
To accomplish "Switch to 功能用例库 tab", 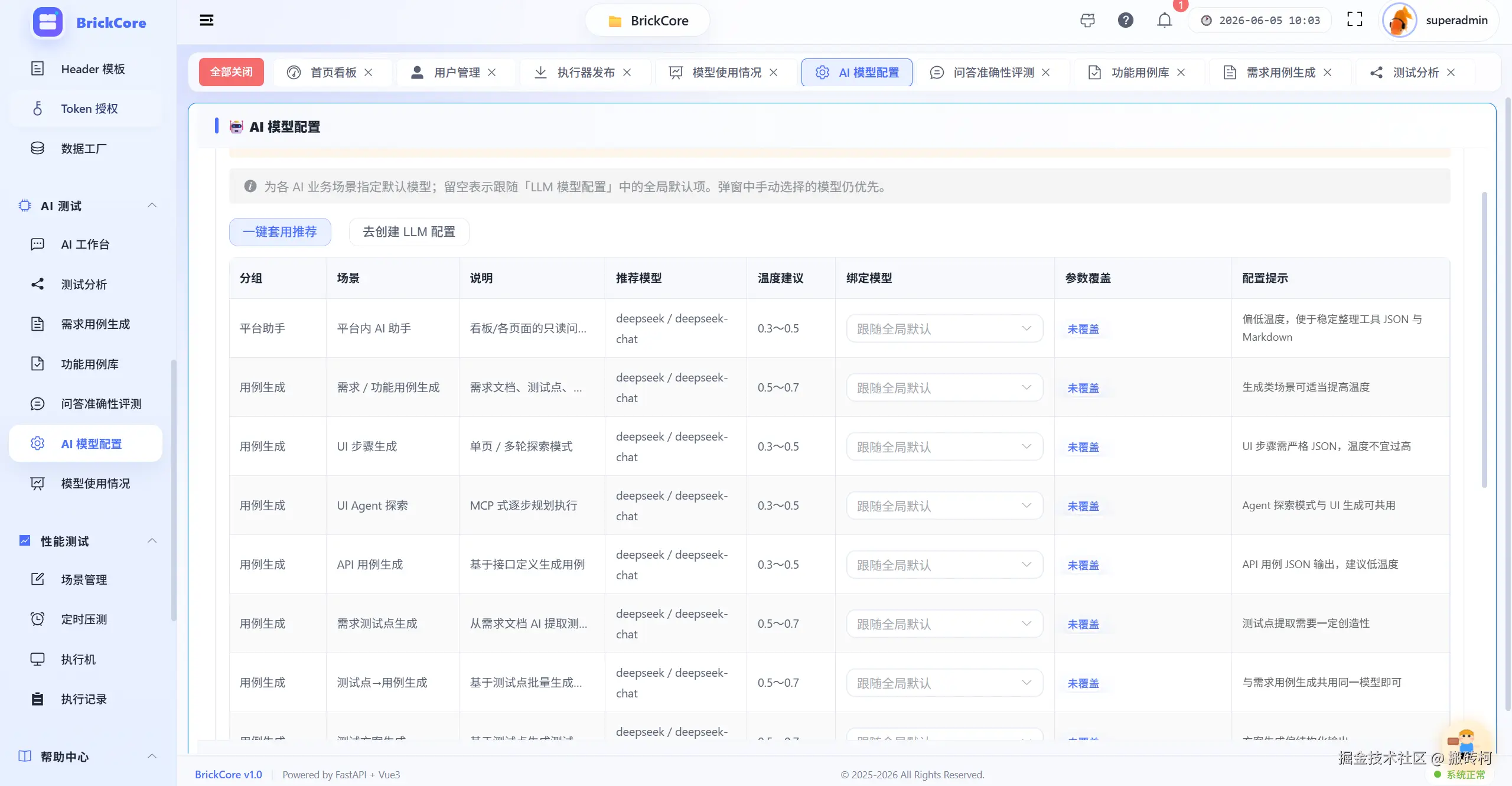I will pyautogui.click(x=1140, y=72).
